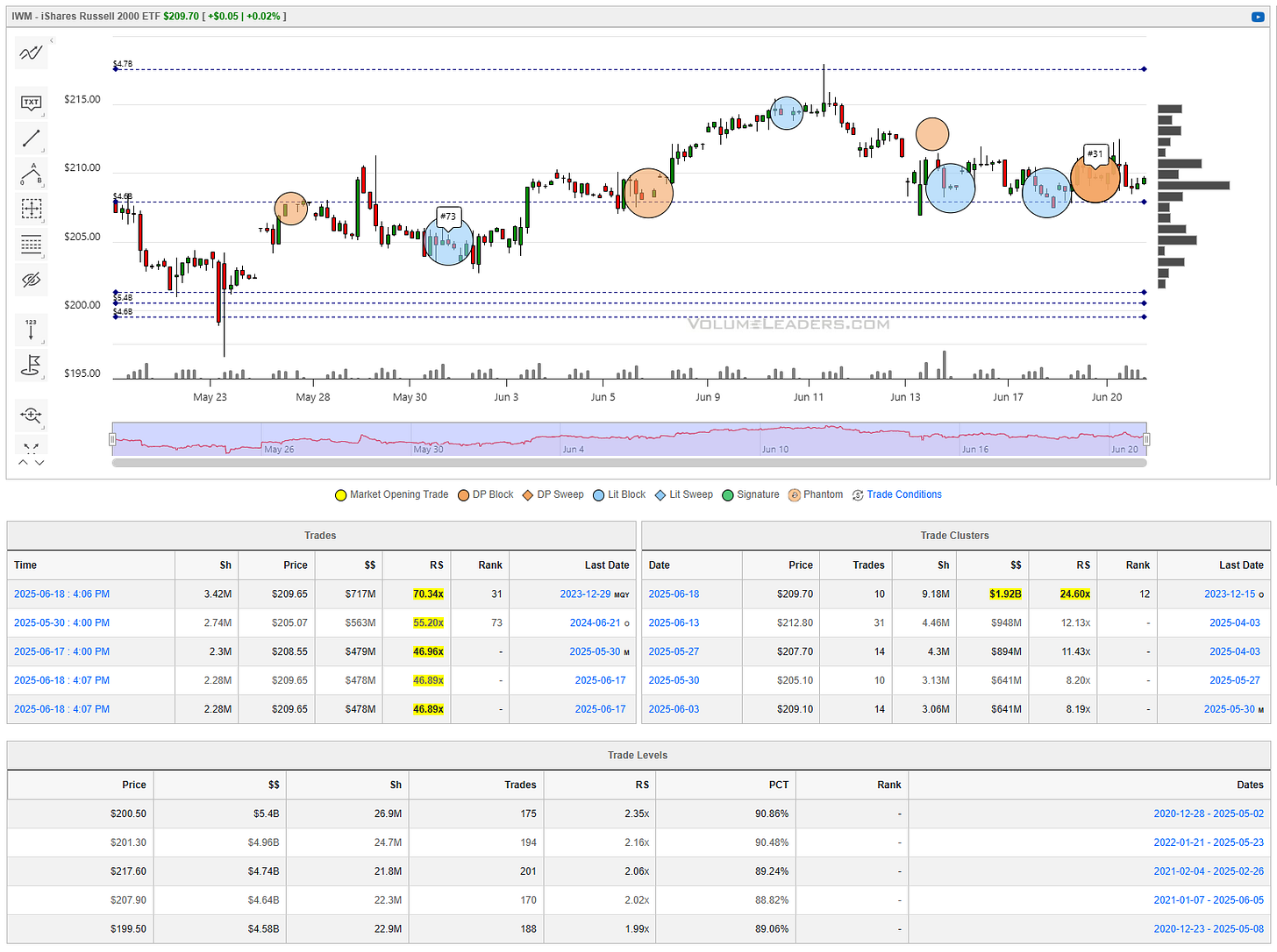Toggle DP Sweep legend item
This screenshot has height=952, width=1277.
(x=553, y=494)
